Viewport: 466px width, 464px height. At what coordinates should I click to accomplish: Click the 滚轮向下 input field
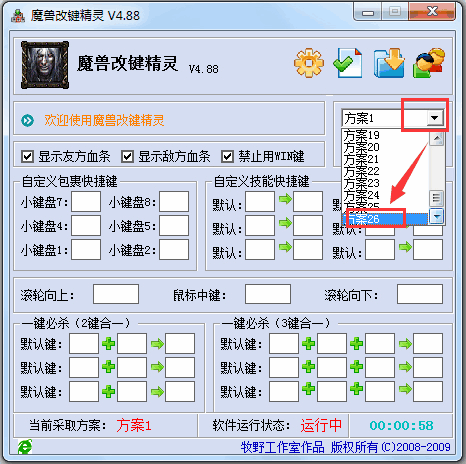coord(420,294)
